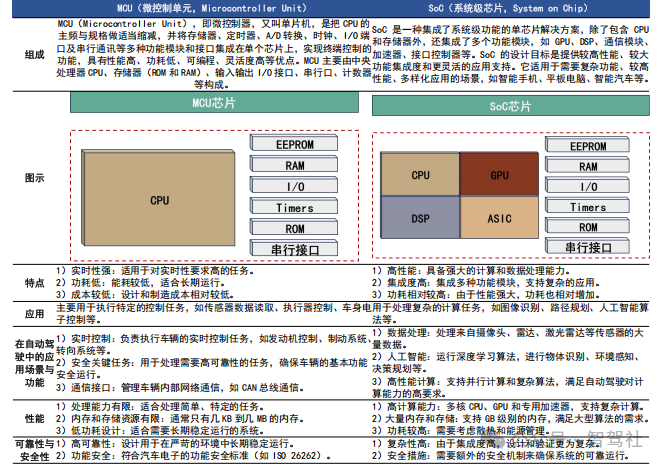Click the line '1) 高性能：具备强大的计算和数据处理能力'
The image size is (664, 466).
tap(471, 271)
